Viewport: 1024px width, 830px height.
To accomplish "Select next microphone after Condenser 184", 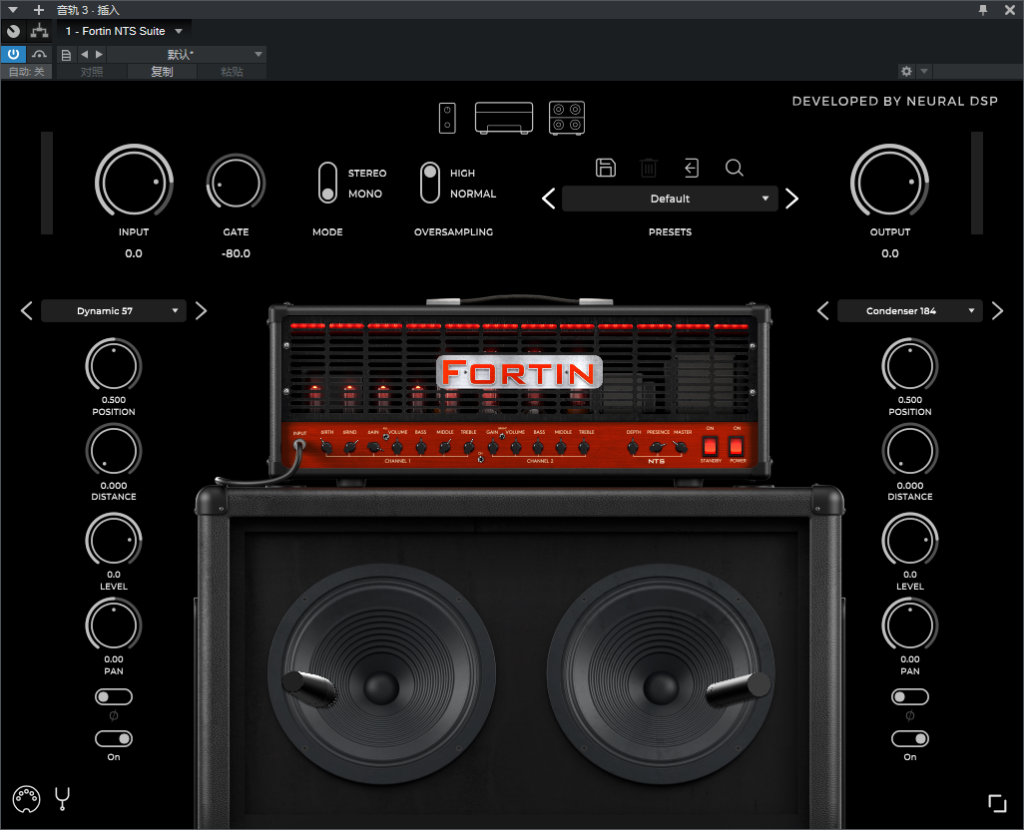I will tap(997, 311).
